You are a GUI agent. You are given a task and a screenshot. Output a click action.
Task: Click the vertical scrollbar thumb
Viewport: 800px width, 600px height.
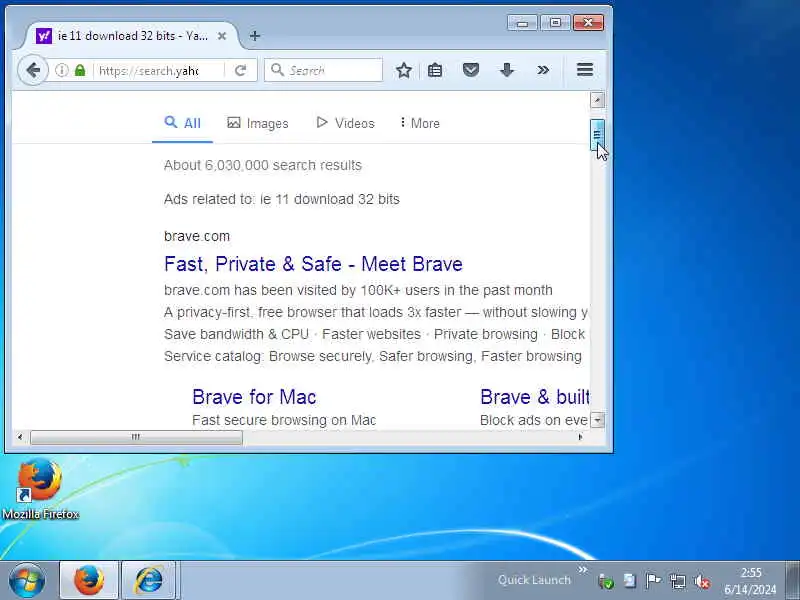597,135
